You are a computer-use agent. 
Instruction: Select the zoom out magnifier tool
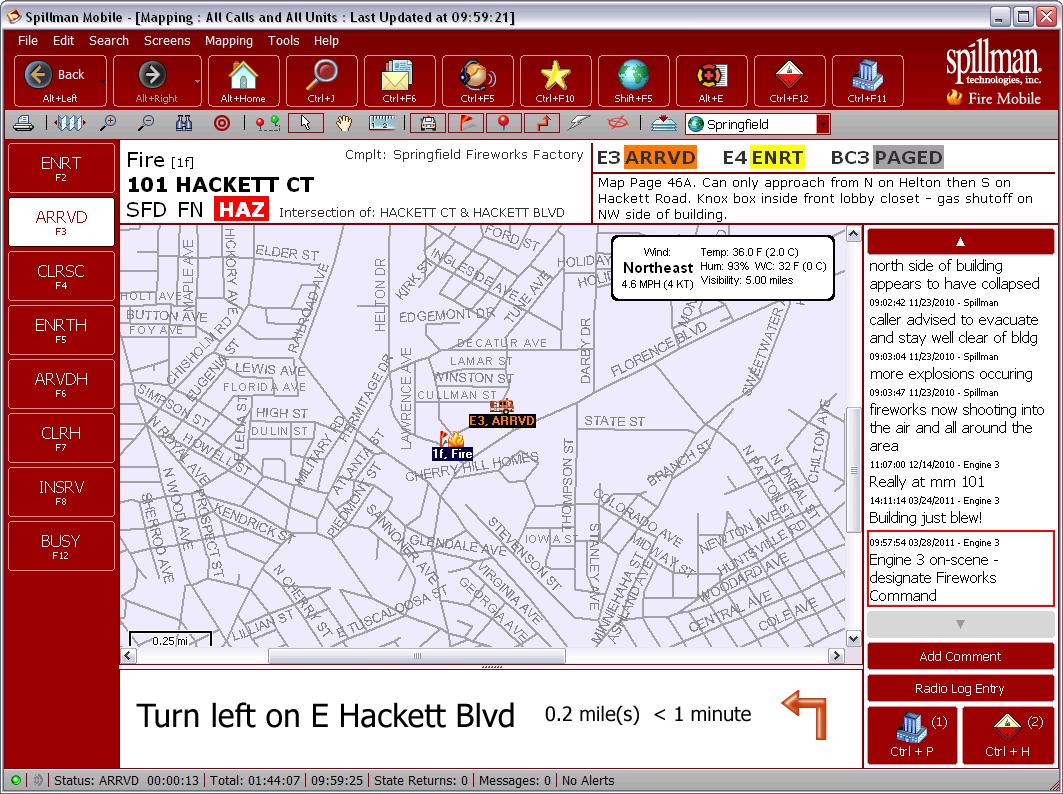coord(146,123)
